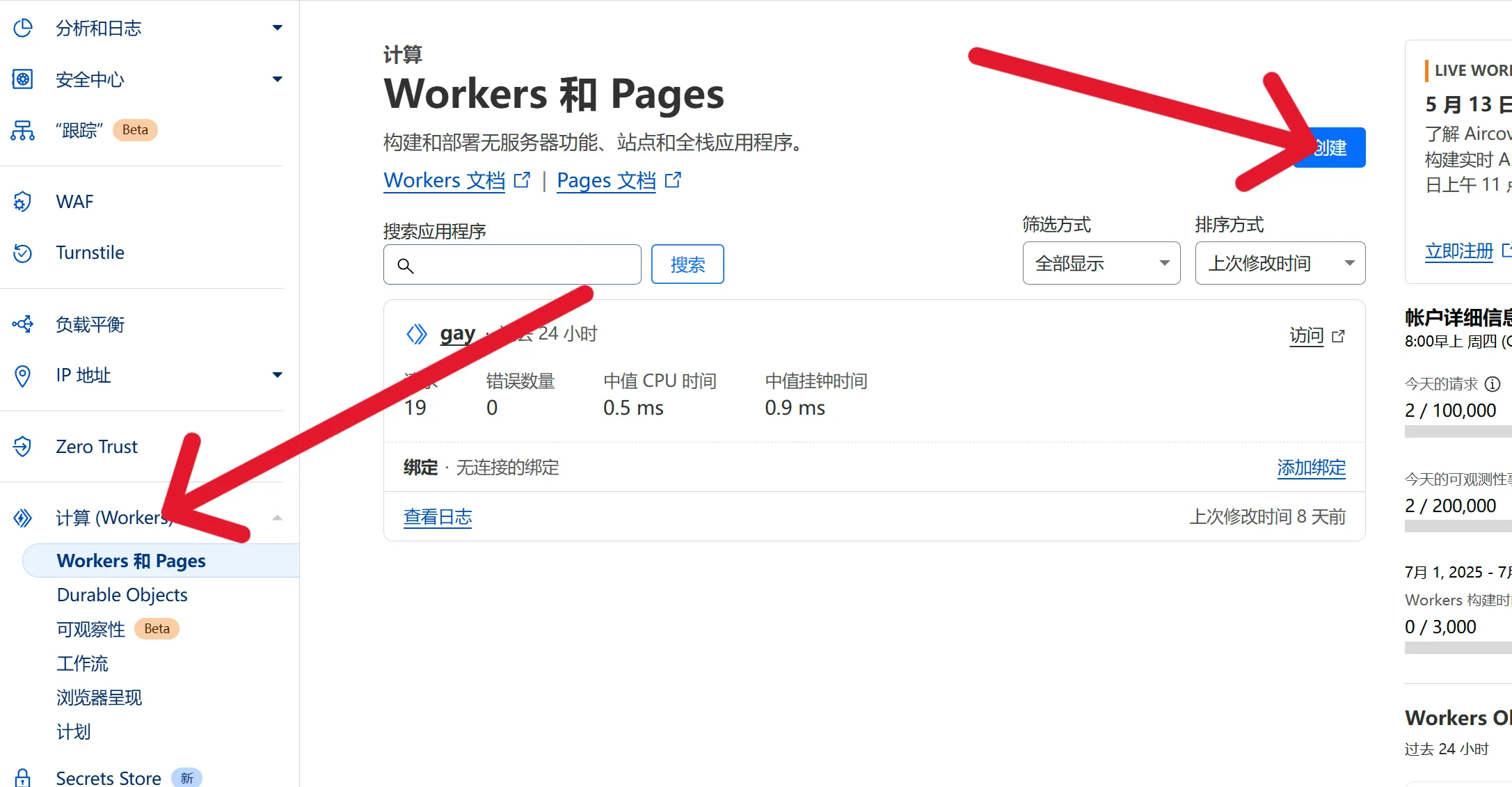Click the today's requests info icon
Viewport: 1512px width, 787px height.
[x=1493, y=384]
